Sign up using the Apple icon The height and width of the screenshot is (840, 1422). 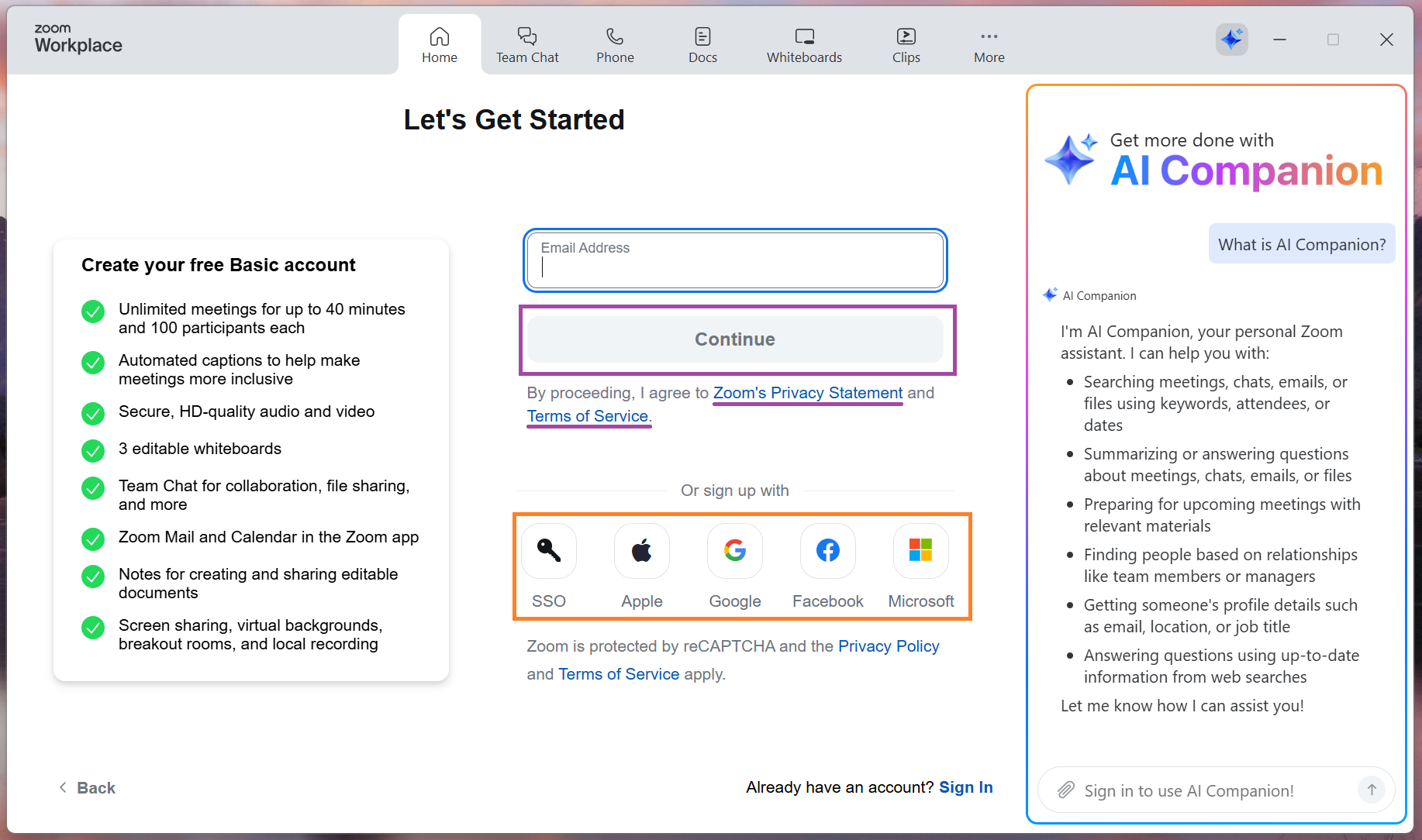(642, 551)
